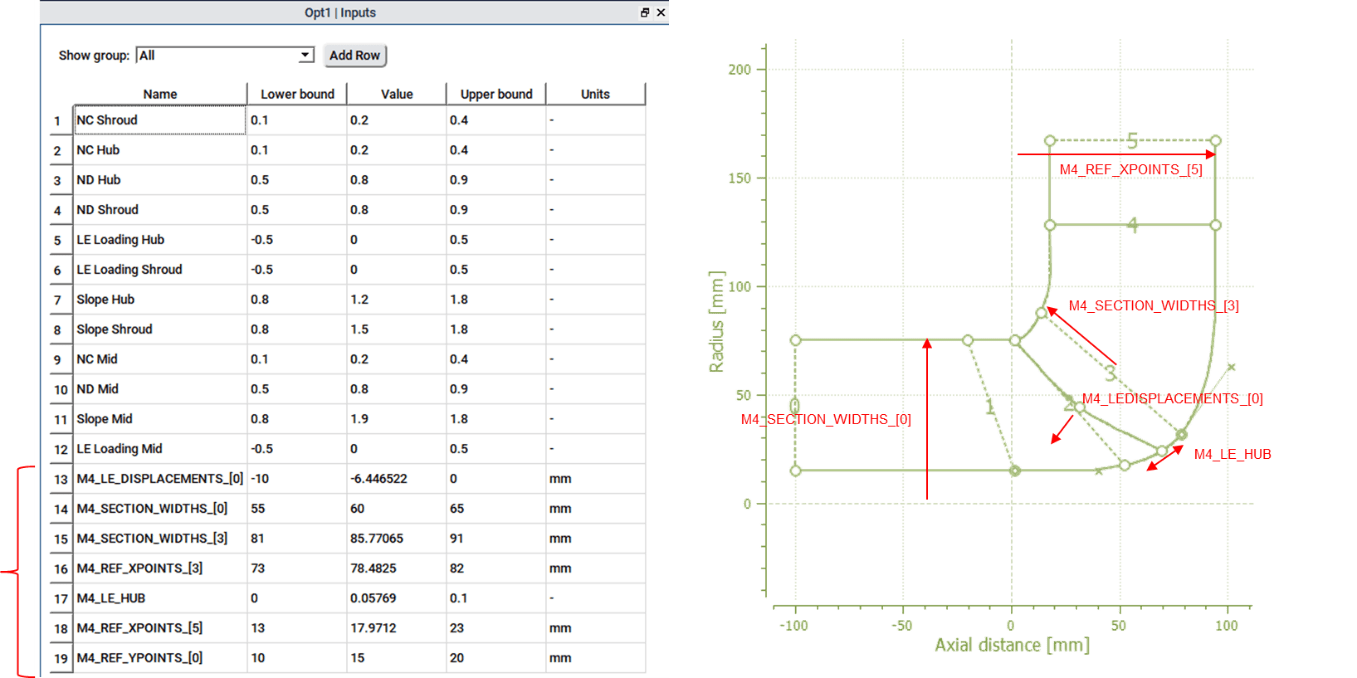Select the Slope Mid name cell
The image size is (1357, 678).
[160, 419]
